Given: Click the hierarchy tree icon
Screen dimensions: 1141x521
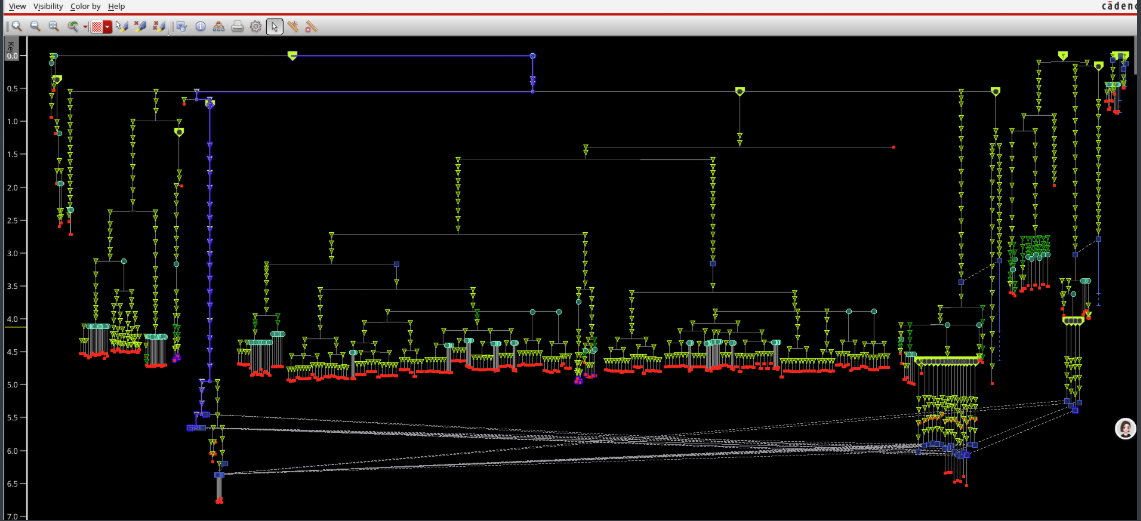Looking at the screenshot, I should pyautogui.click(x=218, y=26).
